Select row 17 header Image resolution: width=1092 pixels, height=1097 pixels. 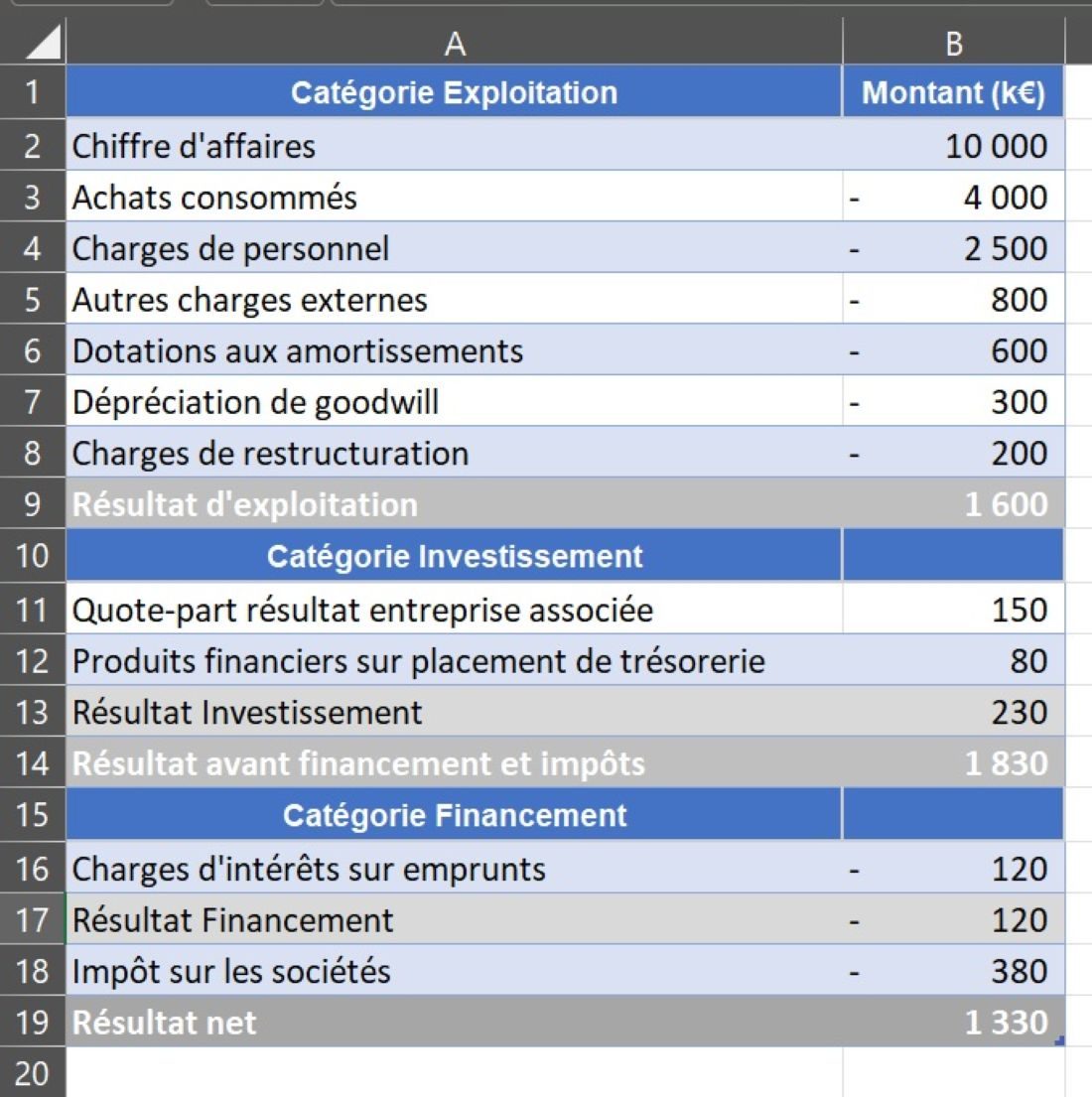tap(32, 919)
